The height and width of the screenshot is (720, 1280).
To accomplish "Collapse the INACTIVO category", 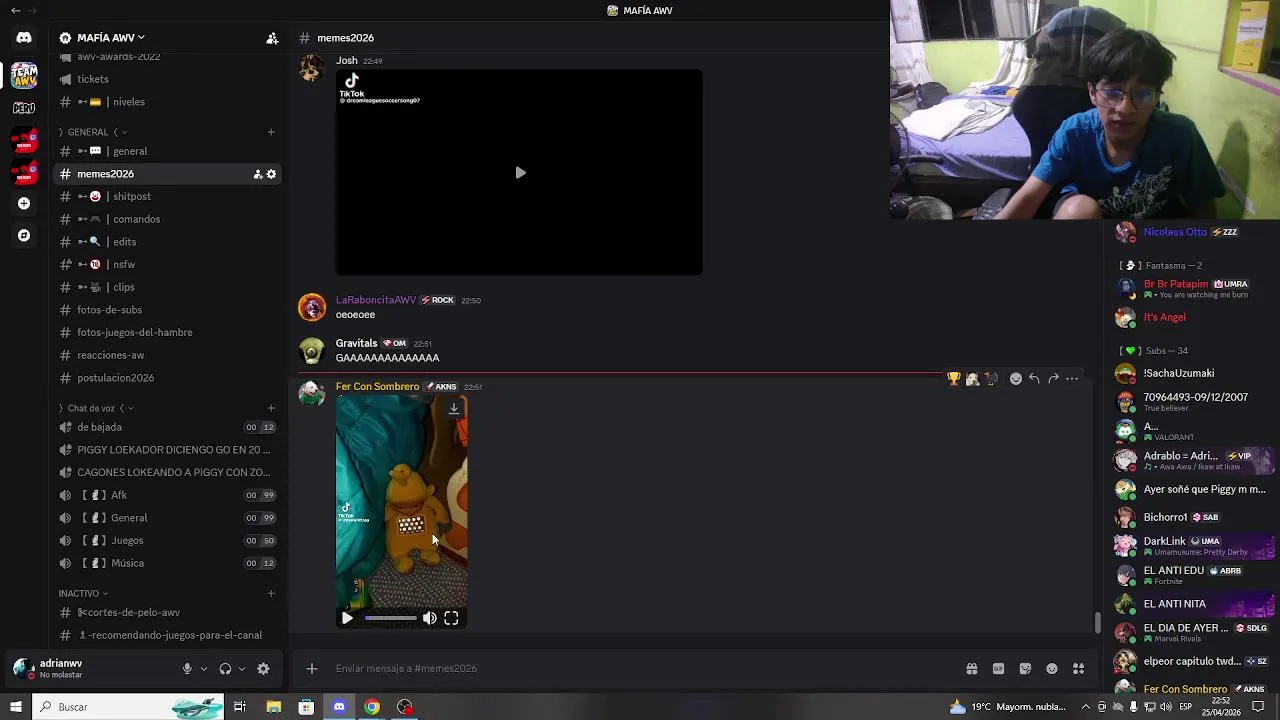I will [x=84, y=593].
